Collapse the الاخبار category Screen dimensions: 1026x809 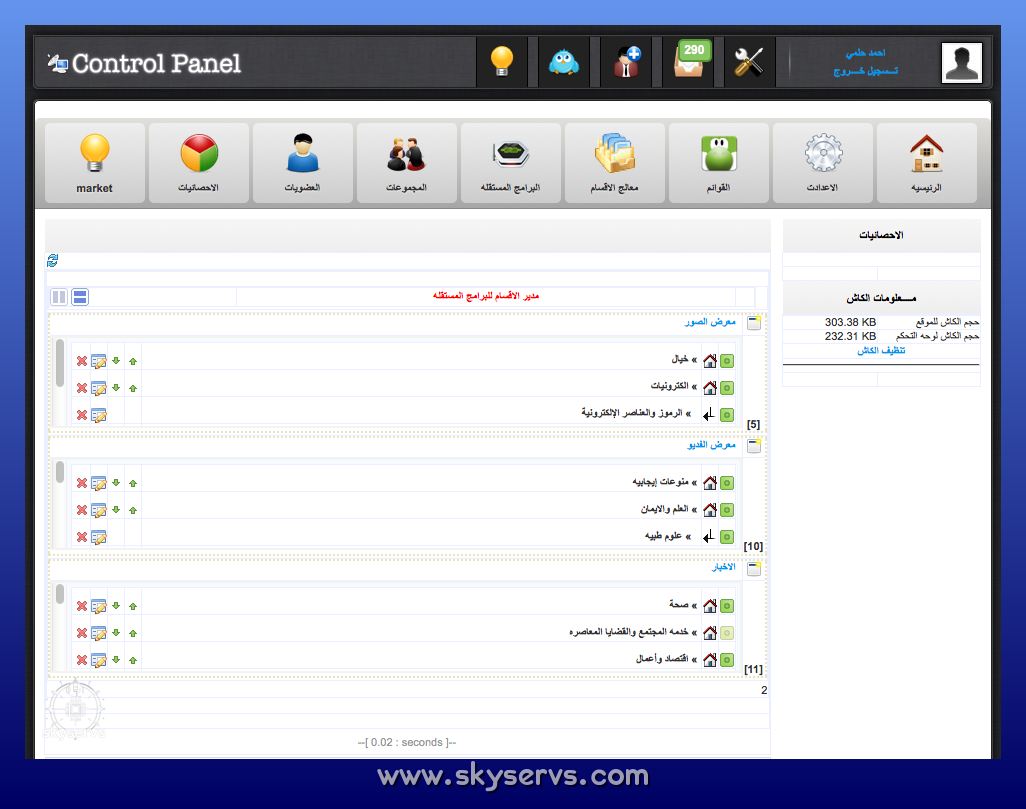click(x=754, y=568)
